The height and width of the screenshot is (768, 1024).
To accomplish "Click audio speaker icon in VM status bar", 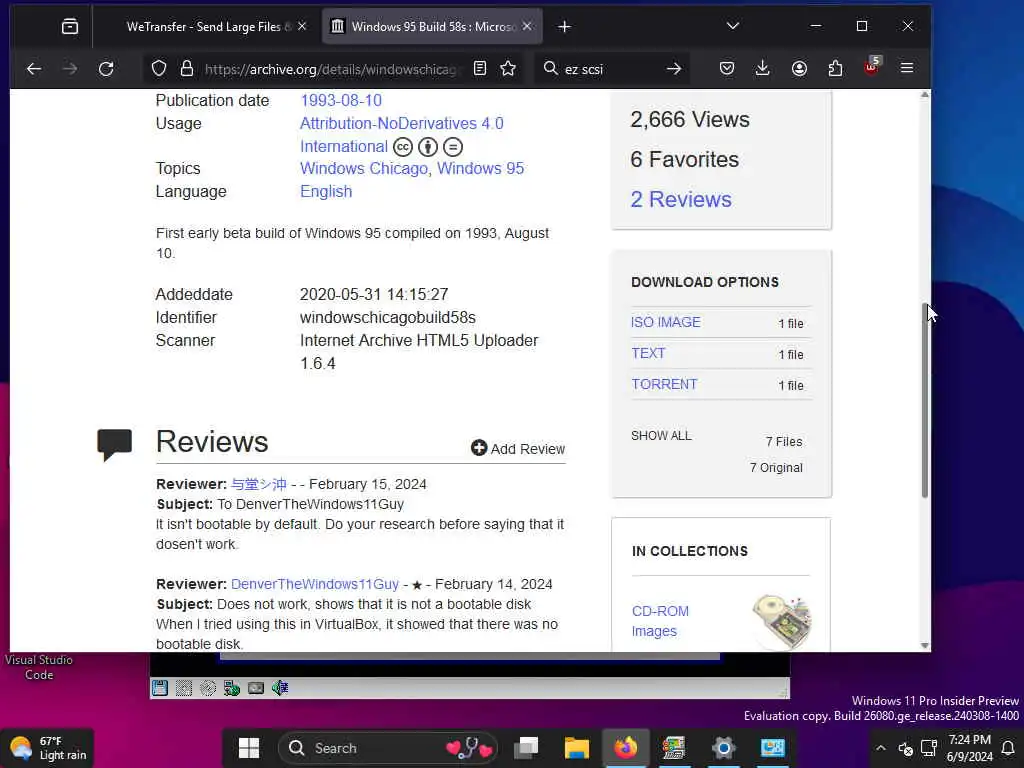I will (280, 688).
